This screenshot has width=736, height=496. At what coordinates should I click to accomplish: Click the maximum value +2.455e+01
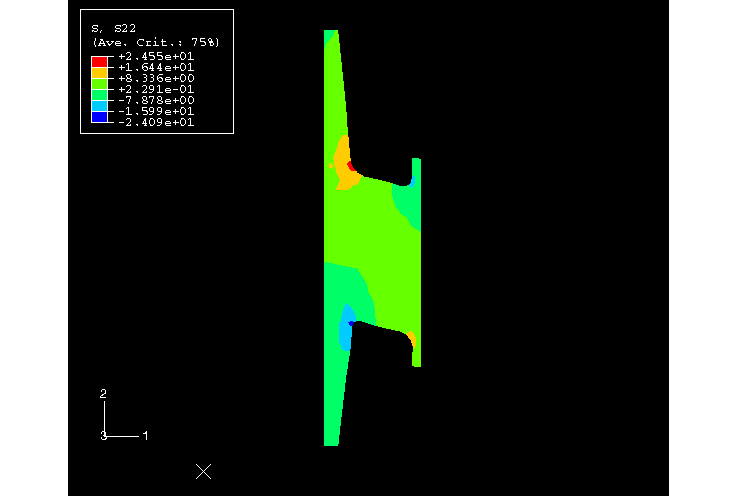tap(156, 56)
